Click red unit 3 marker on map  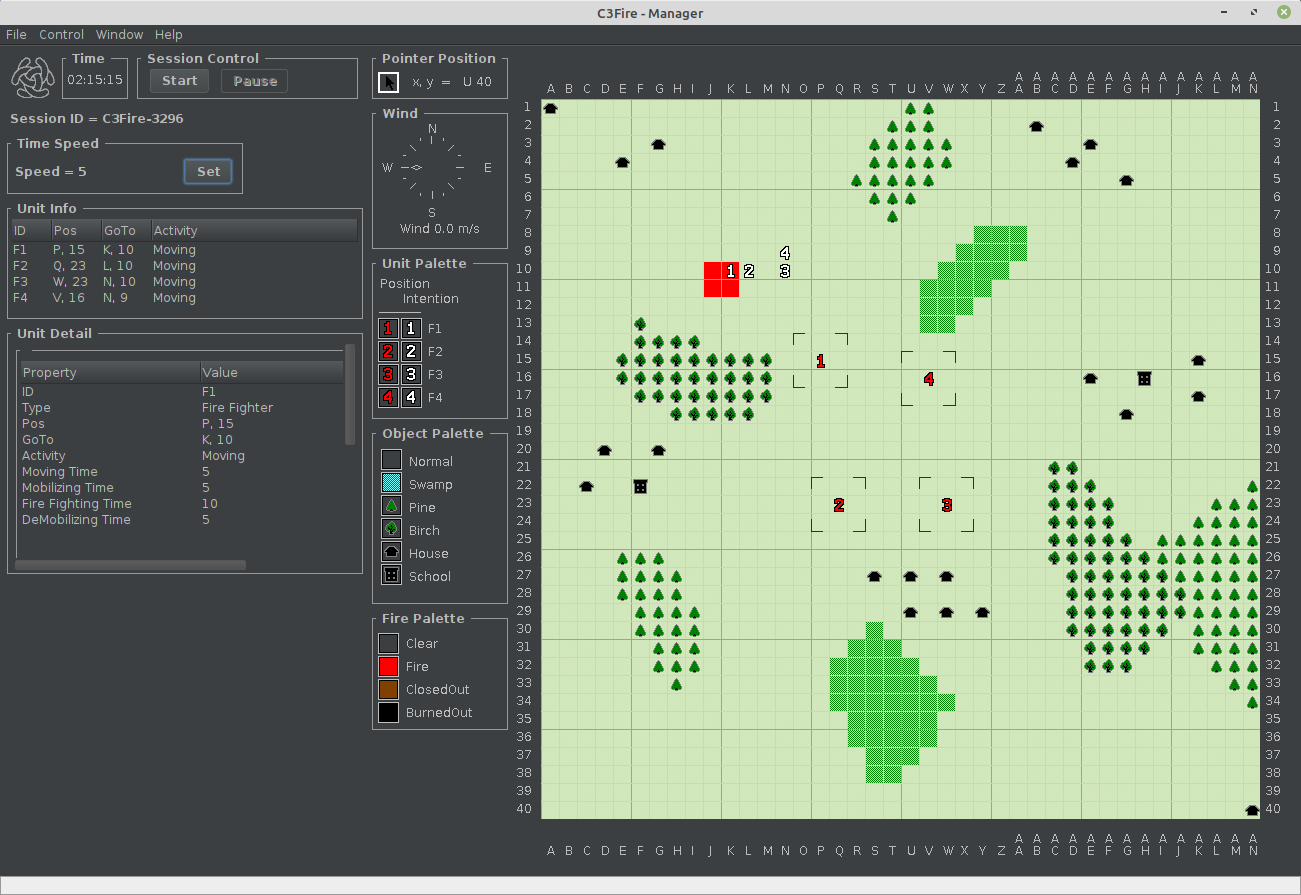tap(947, 505)
